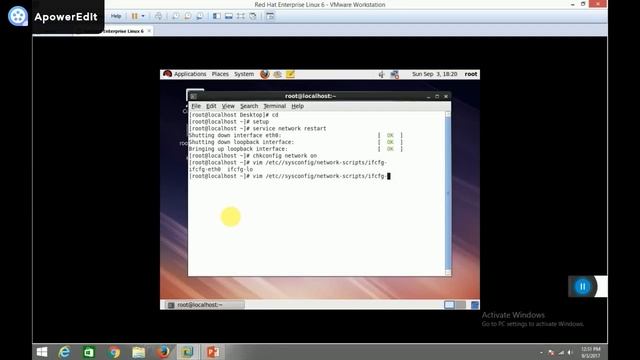Close the Enterprise Linux 6 VM tab
Image resolution: width=640 pixels, height=360 pixels.
(149, 31)
